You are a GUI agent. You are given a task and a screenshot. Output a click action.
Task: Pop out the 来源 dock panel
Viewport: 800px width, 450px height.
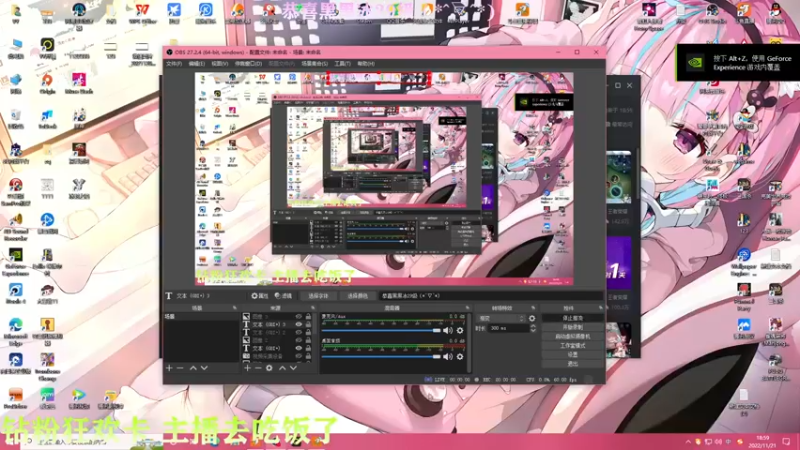[x=313, y=308]
